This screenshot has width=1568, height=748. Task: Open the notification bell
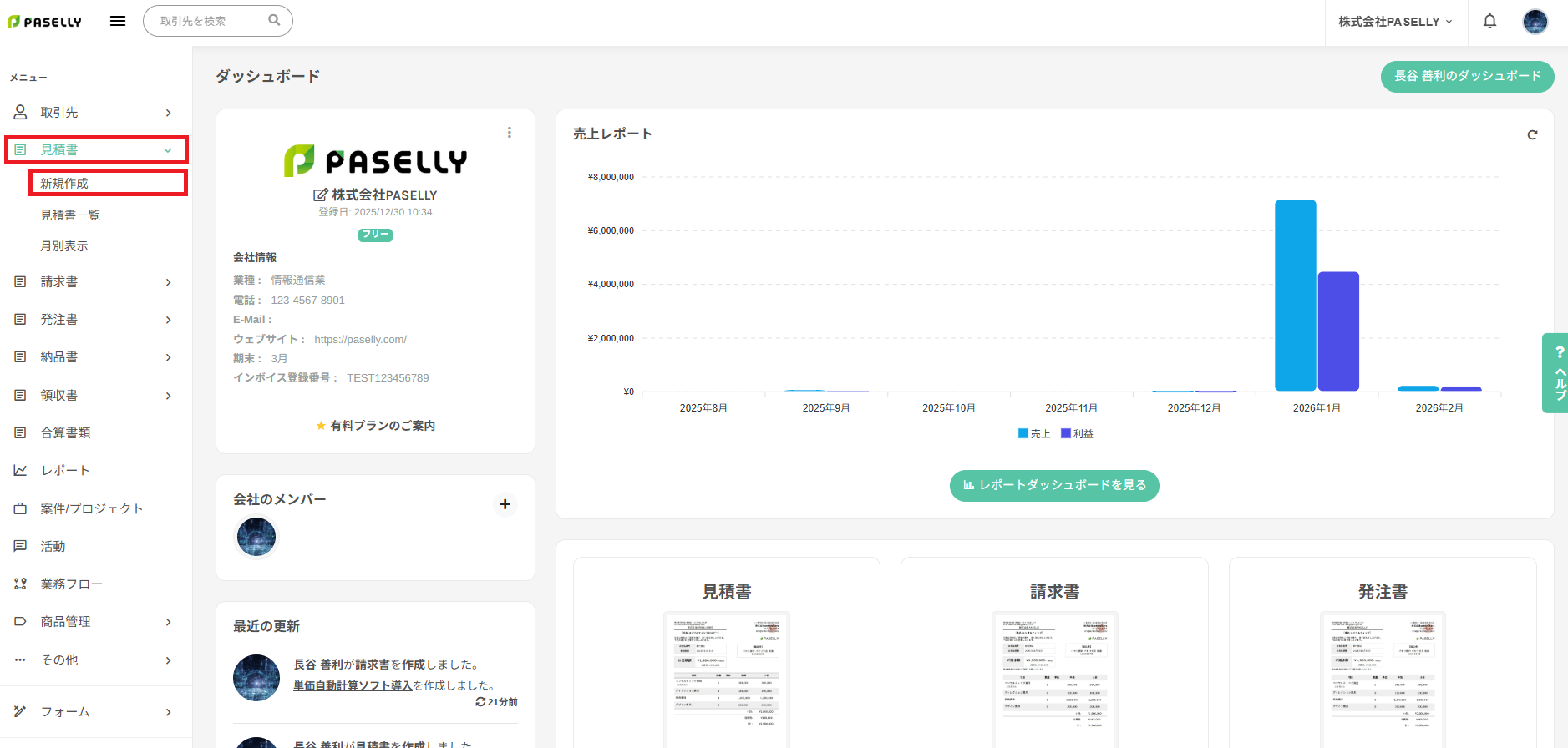pos(1489,21)
